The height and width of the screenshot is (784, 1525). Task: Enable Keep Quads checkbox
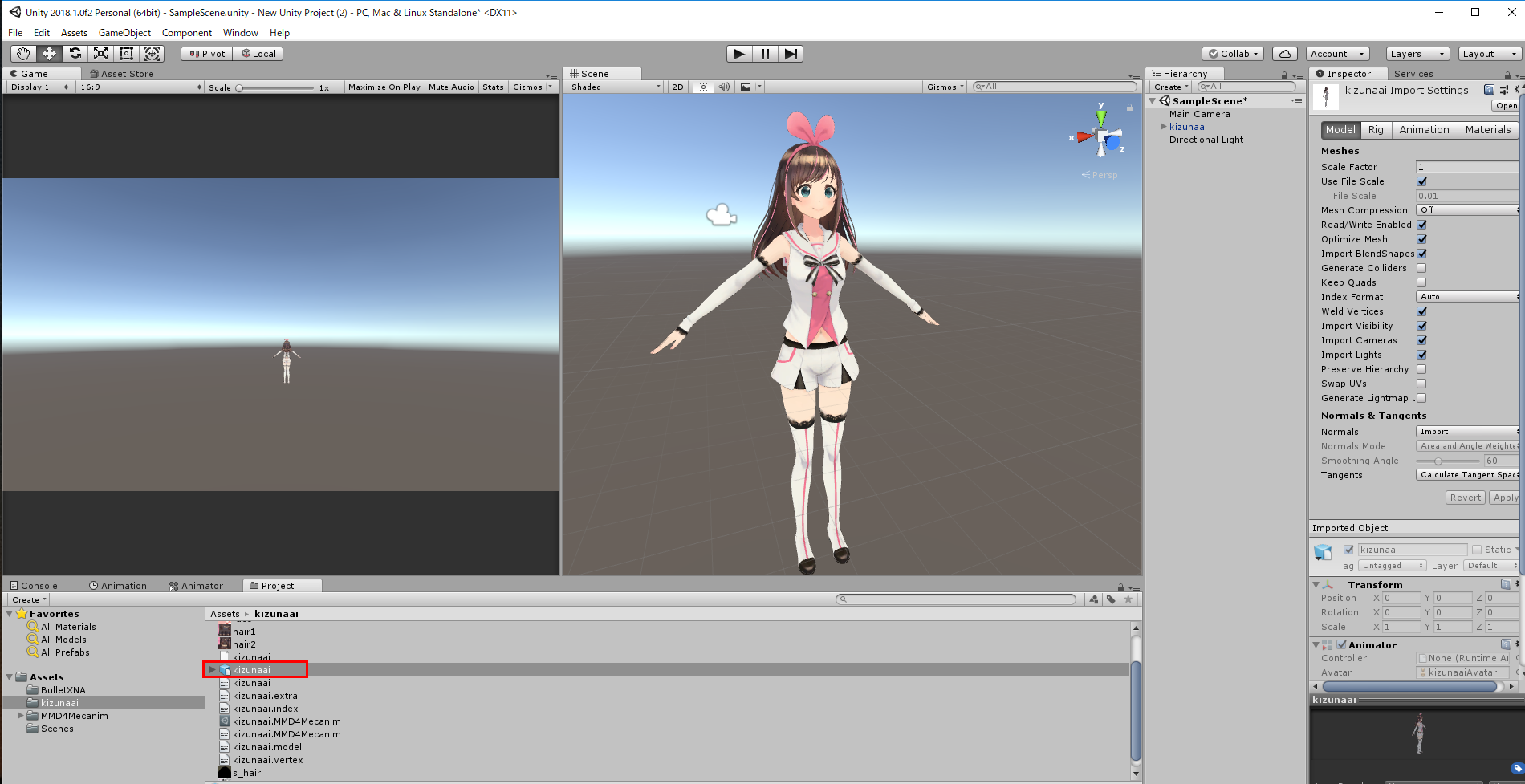[1421, 282]
